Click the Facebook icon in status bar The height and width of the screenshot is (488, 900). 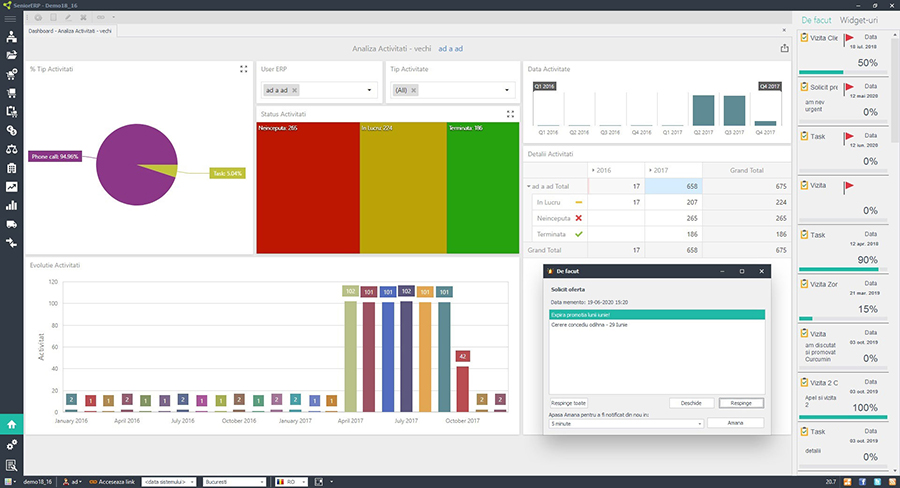pyautogui.click(x=862, y=482)
